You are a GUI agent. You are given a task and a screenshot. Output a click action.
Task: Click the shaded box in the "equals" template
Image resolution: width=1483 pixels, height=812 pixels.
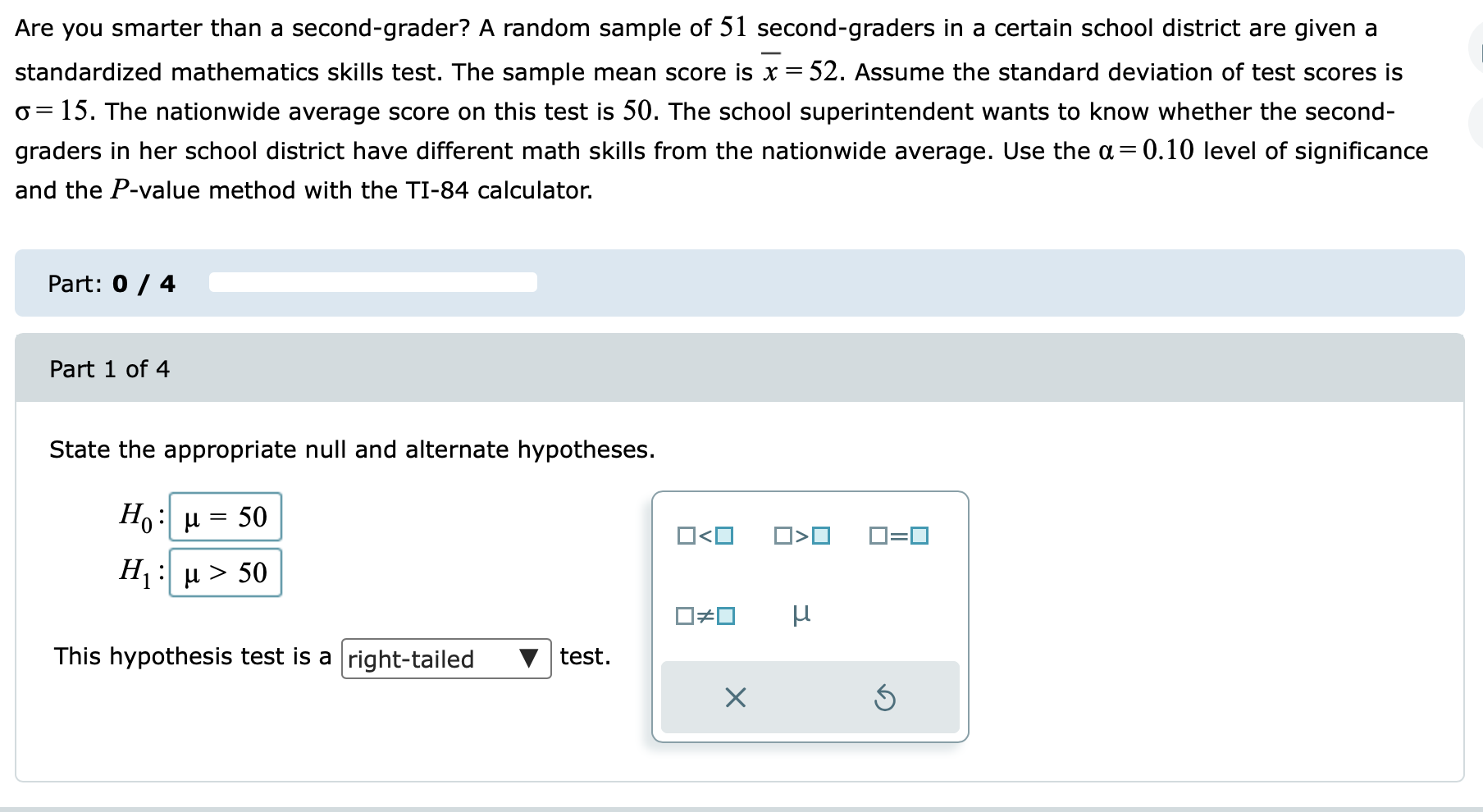(x=917, y=536)
